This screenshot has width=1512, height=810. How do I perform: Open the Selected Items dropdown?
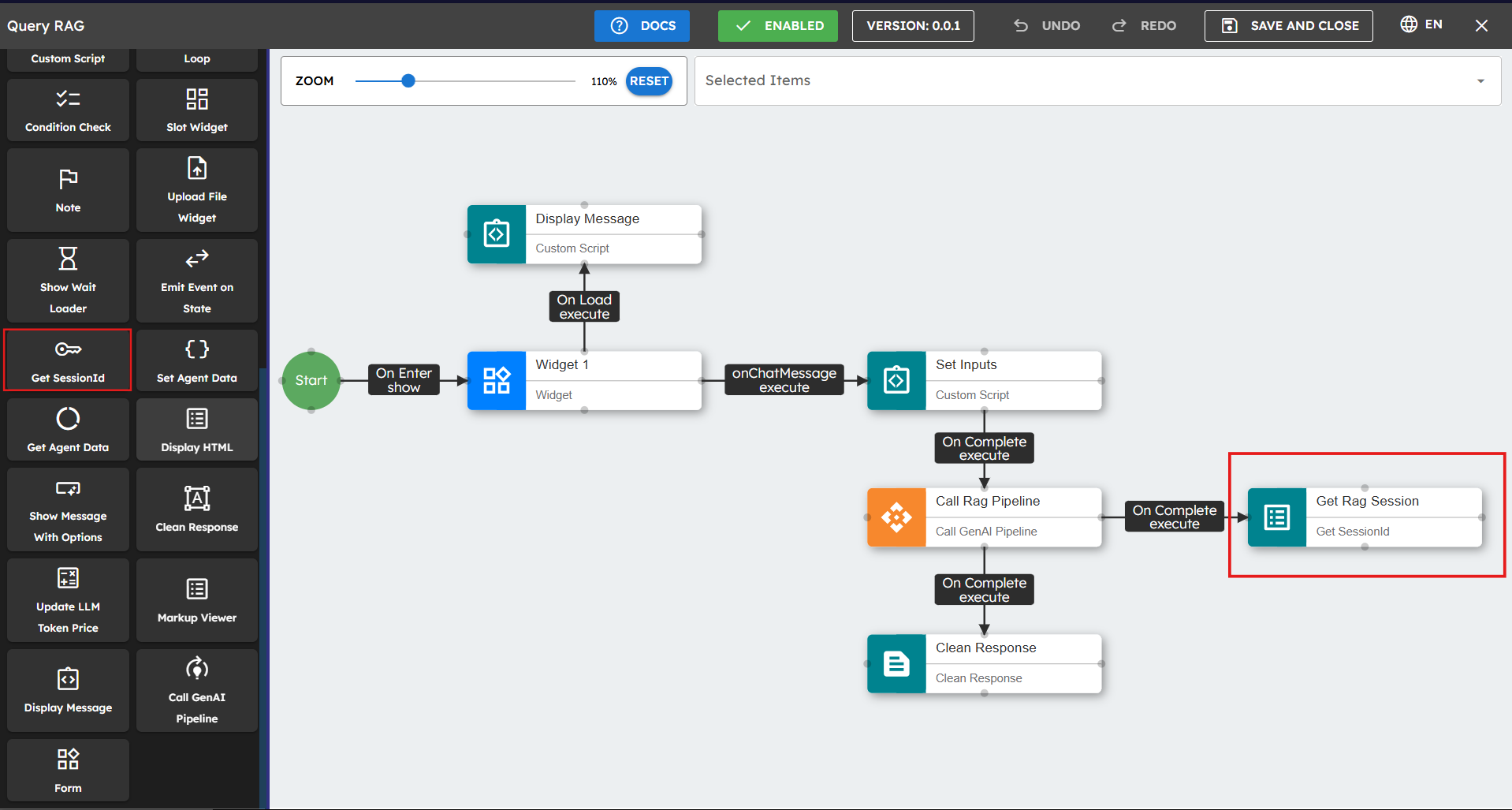click(1480, 80)
